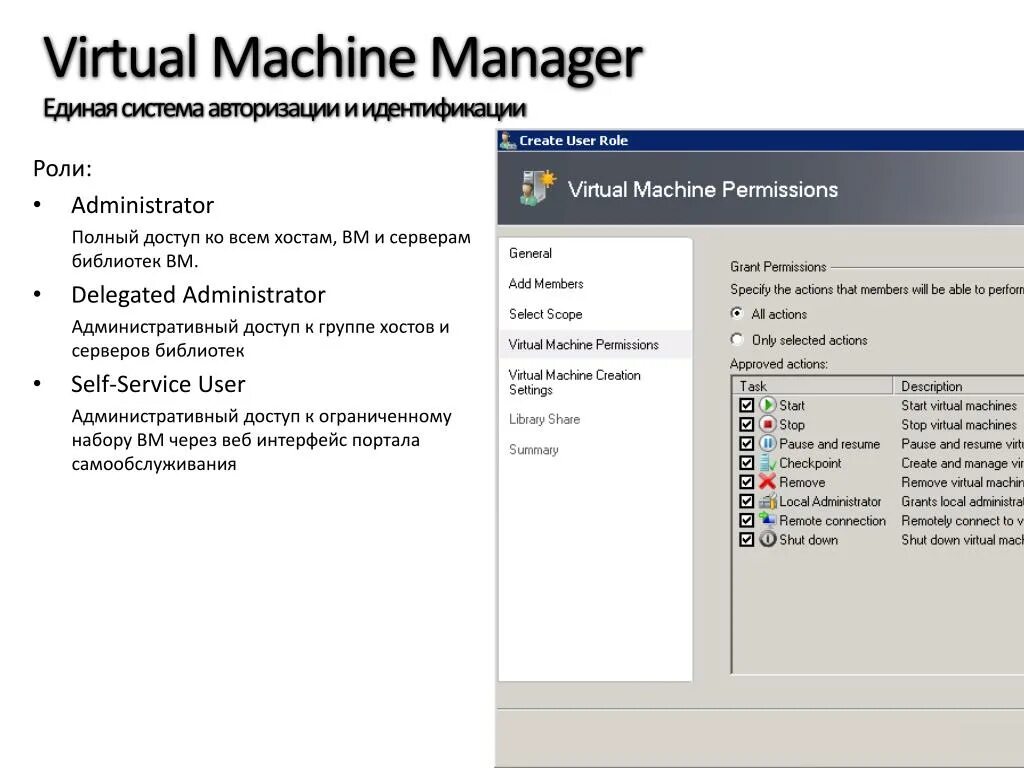Toggle the Remote connection checkbox

pos(746,520)
